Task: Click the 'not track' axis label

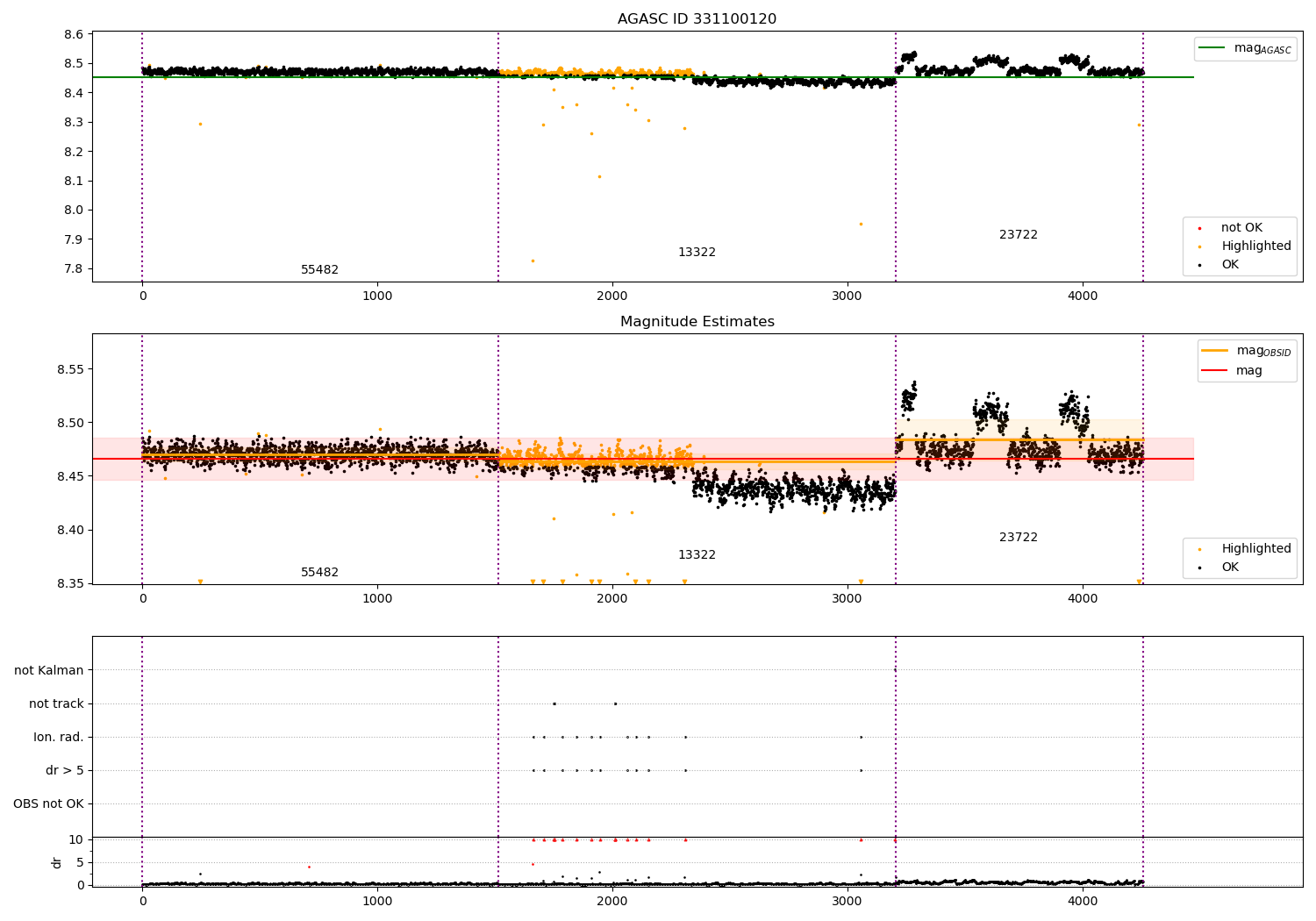Action: pyautogui.click(x=56, y=703)
